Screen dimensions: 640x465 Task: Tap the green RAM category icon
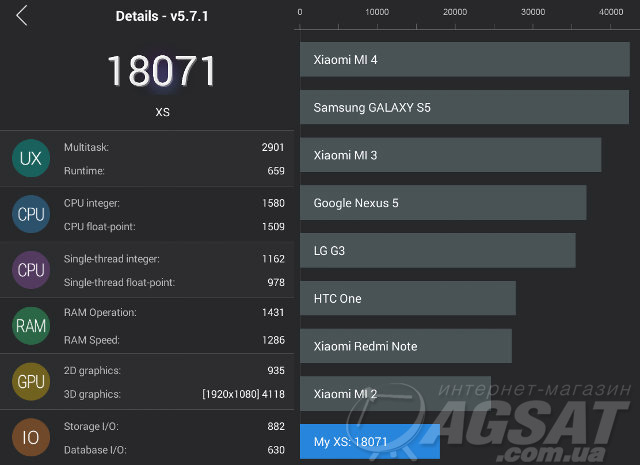click(31, 326)
